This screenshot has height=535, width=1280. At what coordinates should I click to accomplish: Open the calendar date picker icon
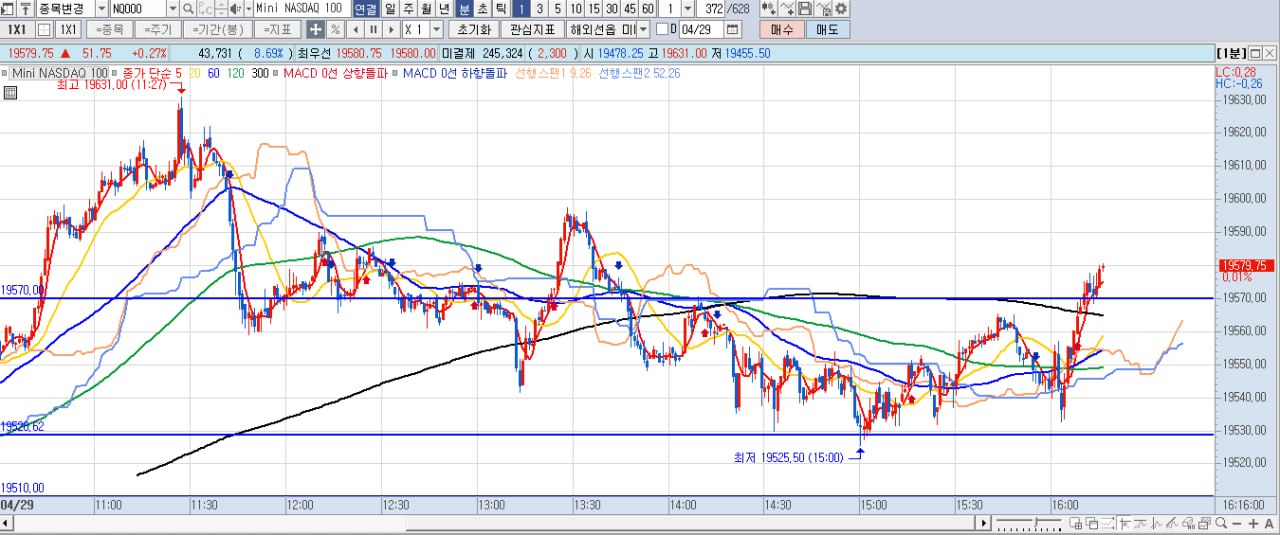(732, 29)
